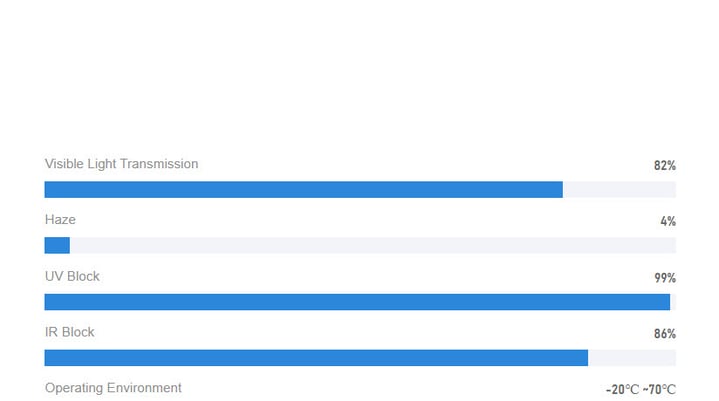Viewport: 719px width, 401px height.
Task: Click the gray empty track of Haze bar
Action: tap(373, 245)
